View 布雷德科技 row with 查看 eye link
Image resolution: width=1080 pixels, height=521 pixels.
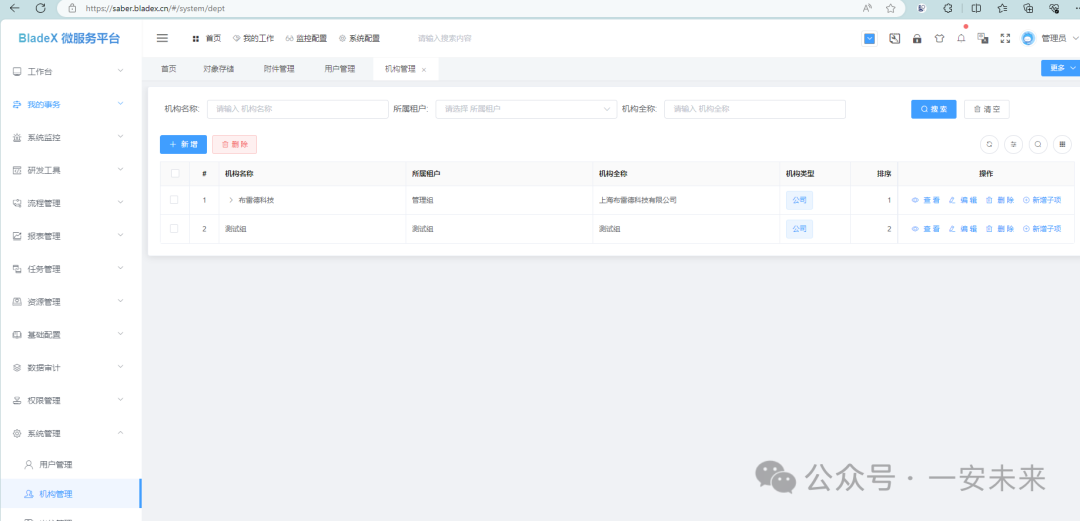(x=926, y=200)
